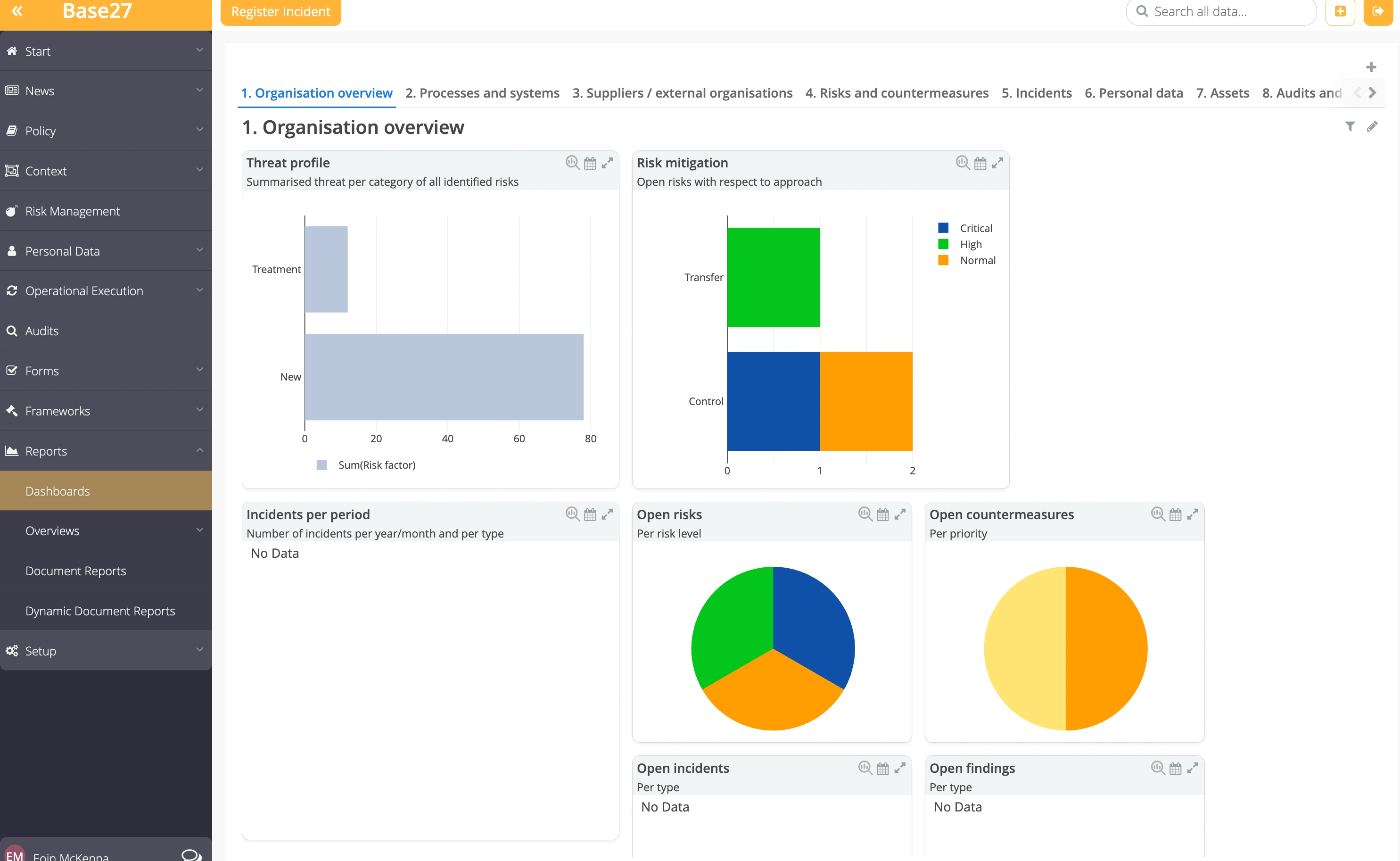
Task: Add a new dashboard with the plus icon
Action: tap(1371, 67)
